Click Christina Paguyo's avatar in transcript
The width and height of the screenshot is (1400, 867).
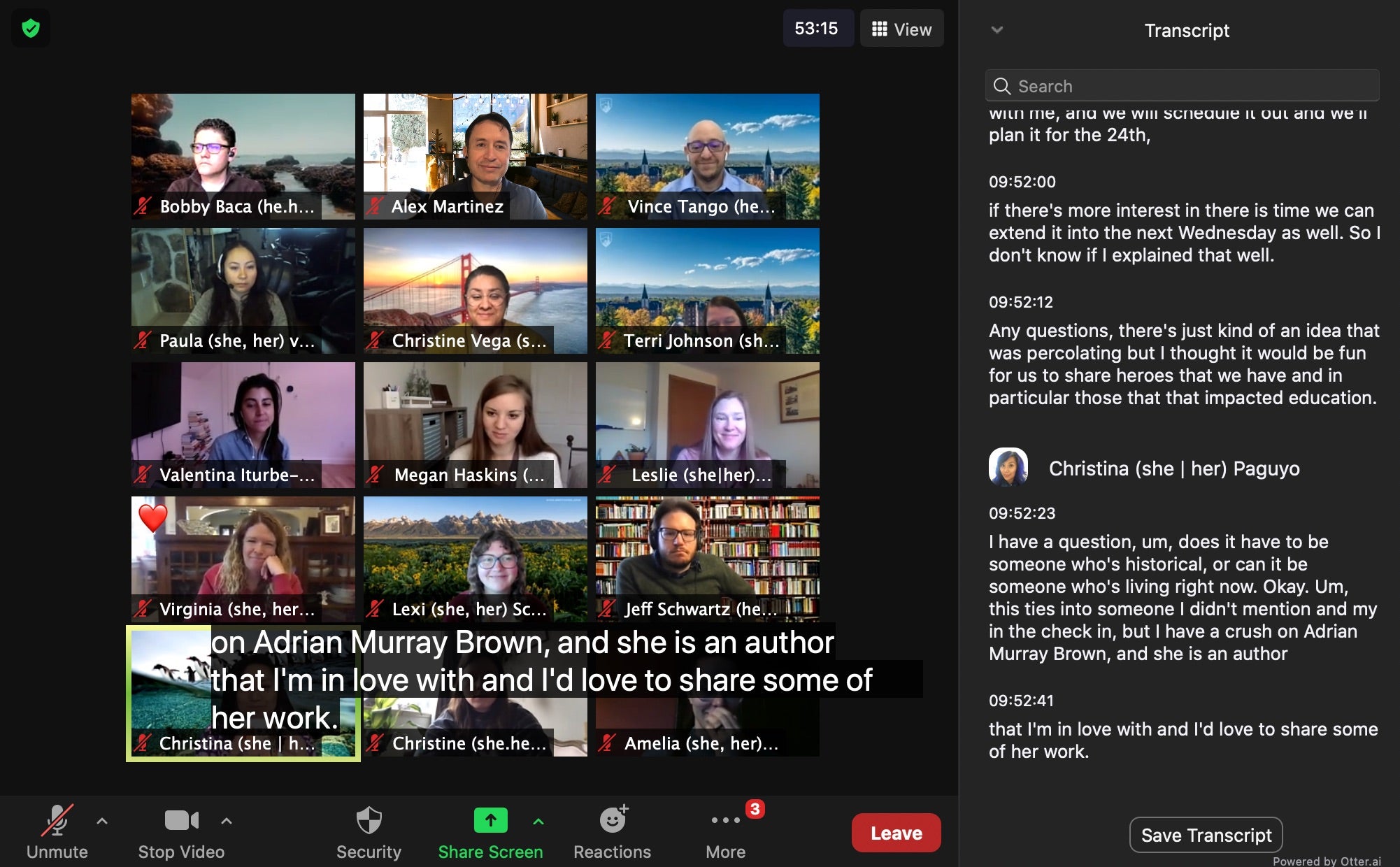[x=1008, y=468]
